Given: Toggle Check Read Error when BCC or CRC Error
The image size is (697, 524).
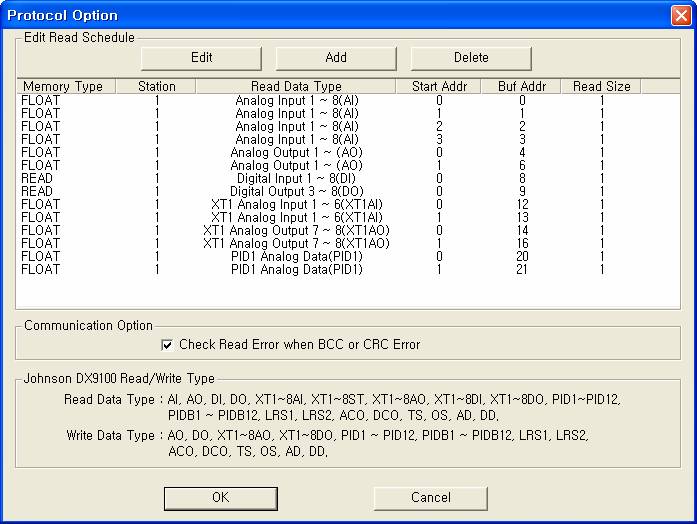Looking at the screenshot, I should (x=168, y=345).
